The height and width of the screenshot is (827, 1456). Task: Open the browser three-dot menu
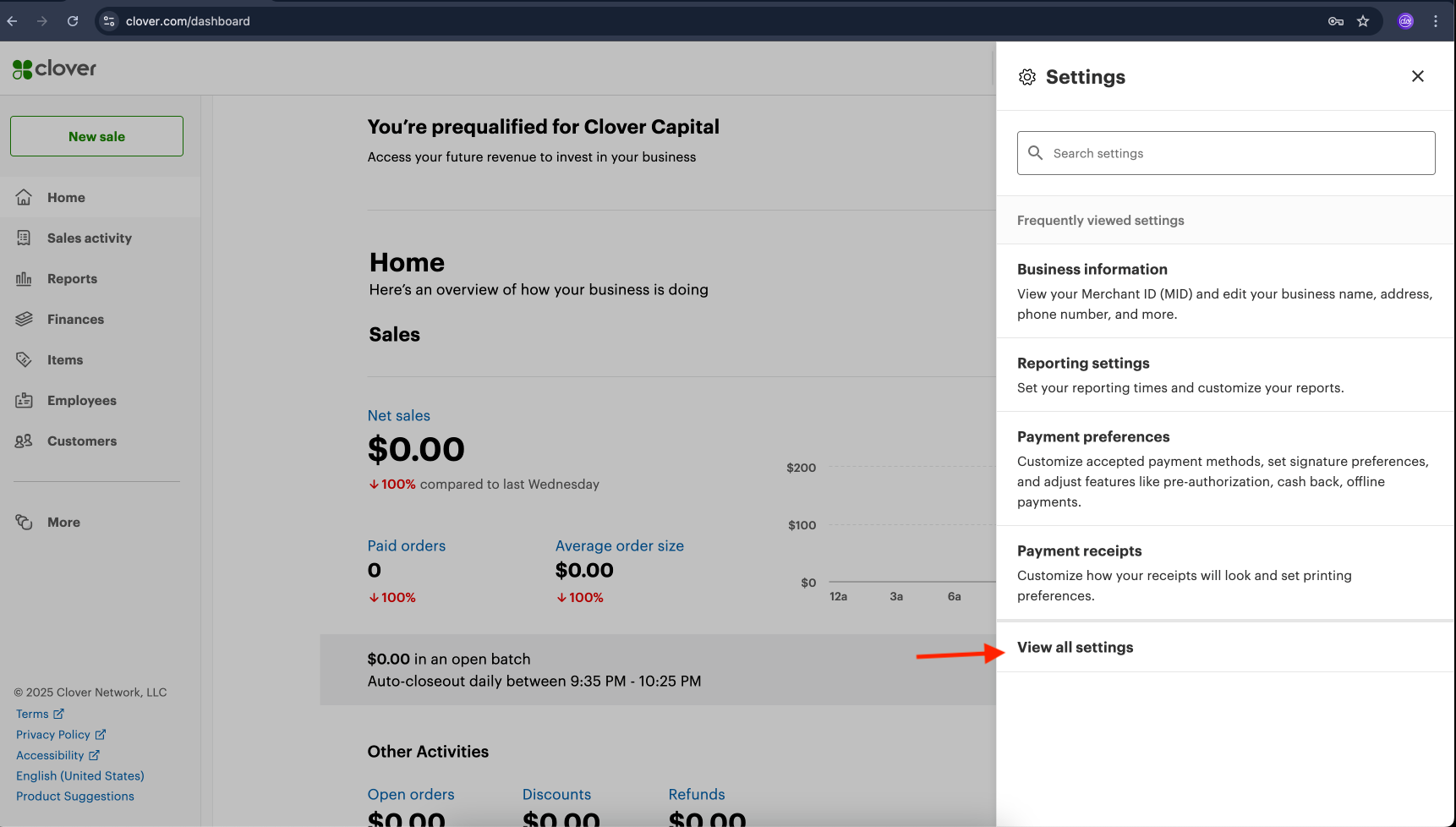pos(1436,21)
